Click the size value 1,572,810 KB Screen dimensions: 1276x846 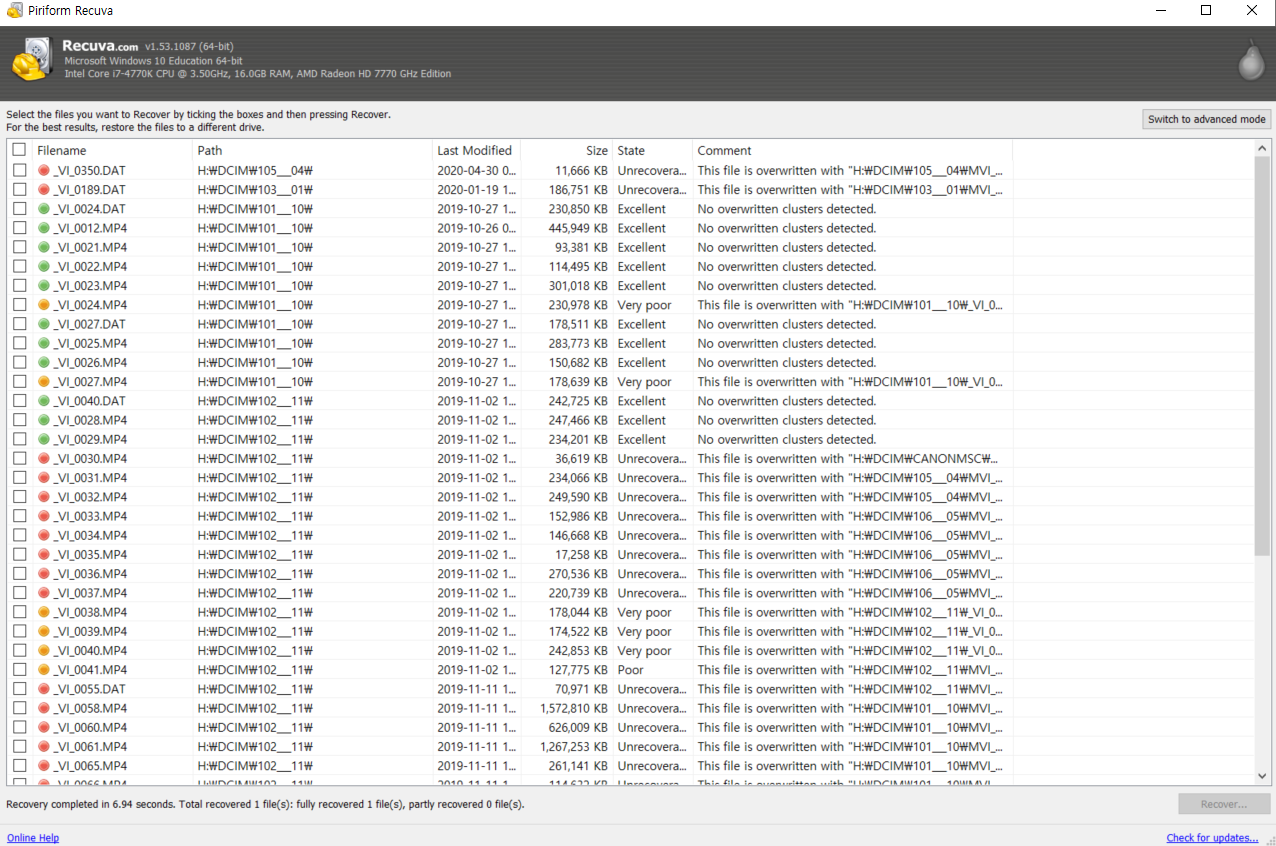[573, 708]
